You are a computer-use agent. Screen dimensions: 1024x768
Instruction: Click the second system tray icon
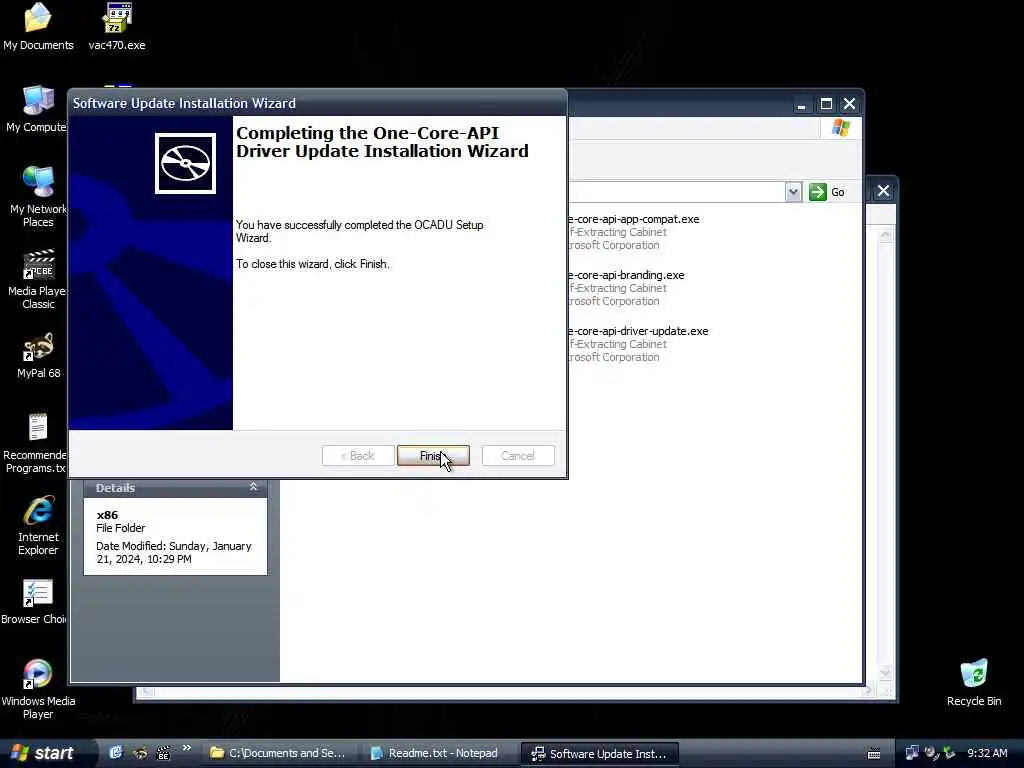pos(931,753)
